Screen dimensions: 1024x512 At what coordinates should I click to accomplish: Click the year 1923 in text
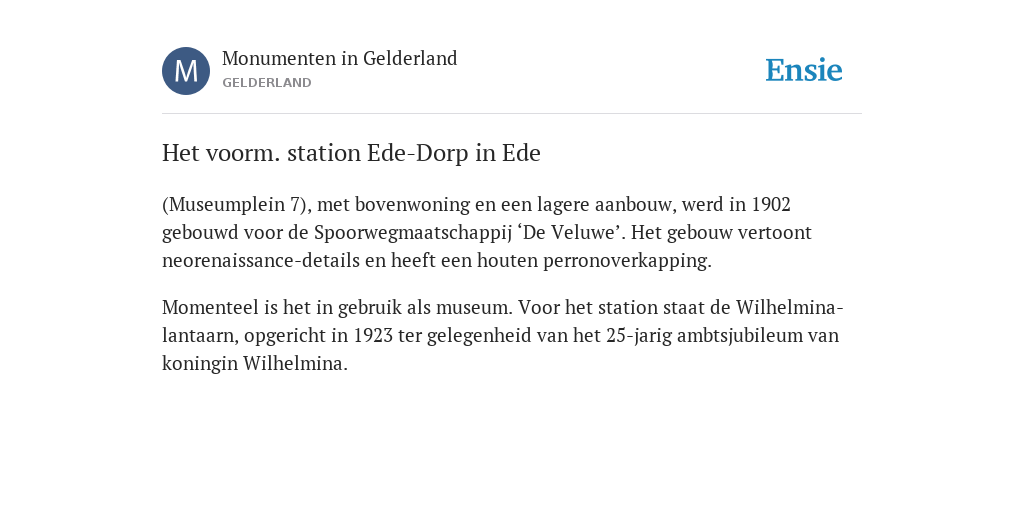(x=374, y=336)
